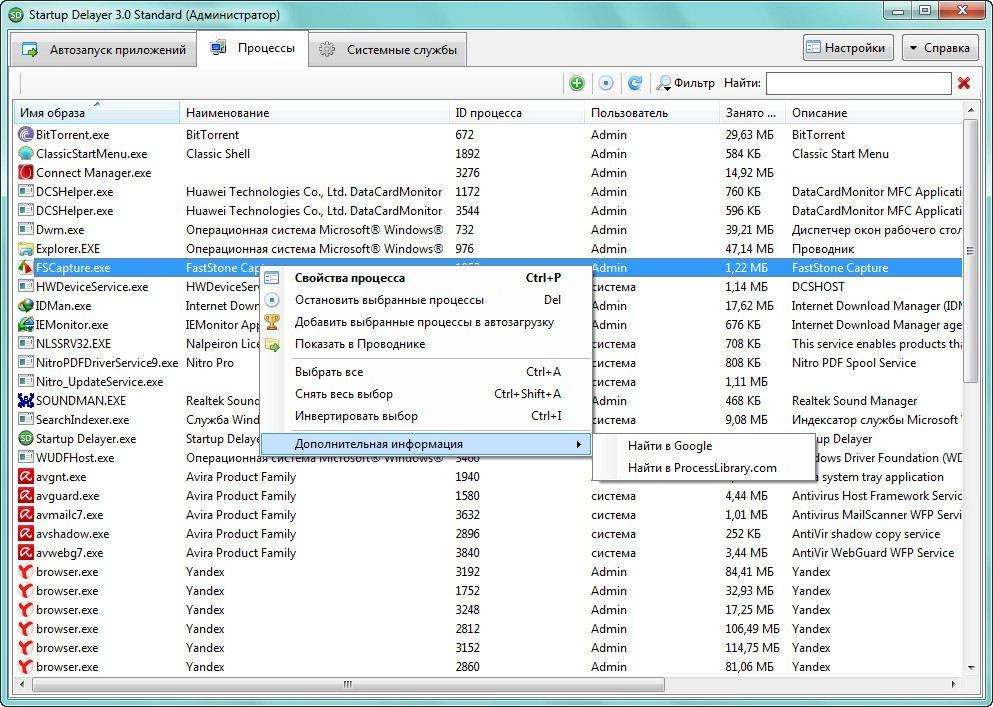Click the vertical scrollbar up arrow
This screenshot has width=993, height=707.
971,110
